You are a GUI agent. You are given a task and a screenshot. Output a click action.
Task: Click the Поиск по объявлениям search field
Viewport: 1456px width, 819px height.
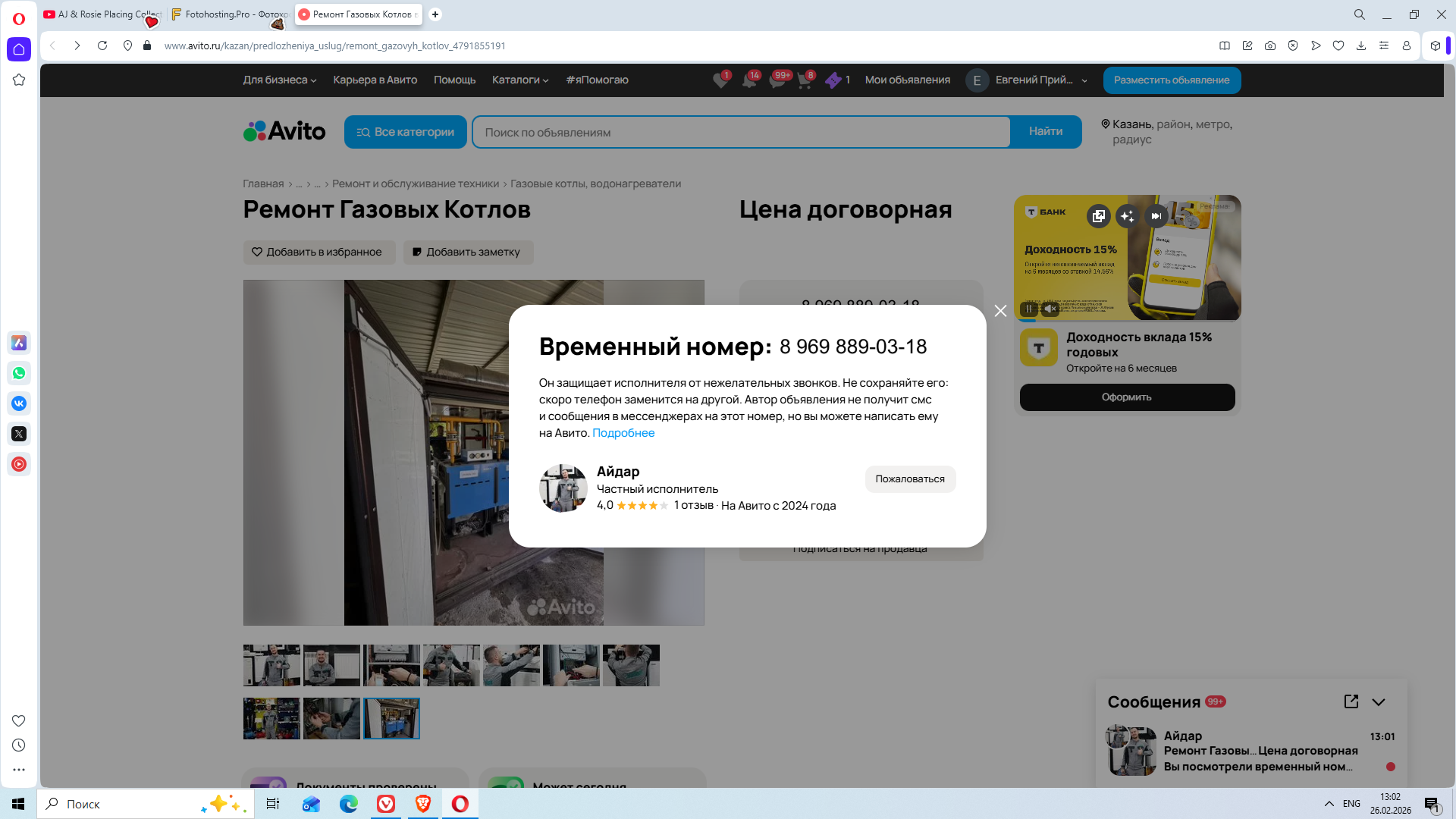(x=740, y=132)
